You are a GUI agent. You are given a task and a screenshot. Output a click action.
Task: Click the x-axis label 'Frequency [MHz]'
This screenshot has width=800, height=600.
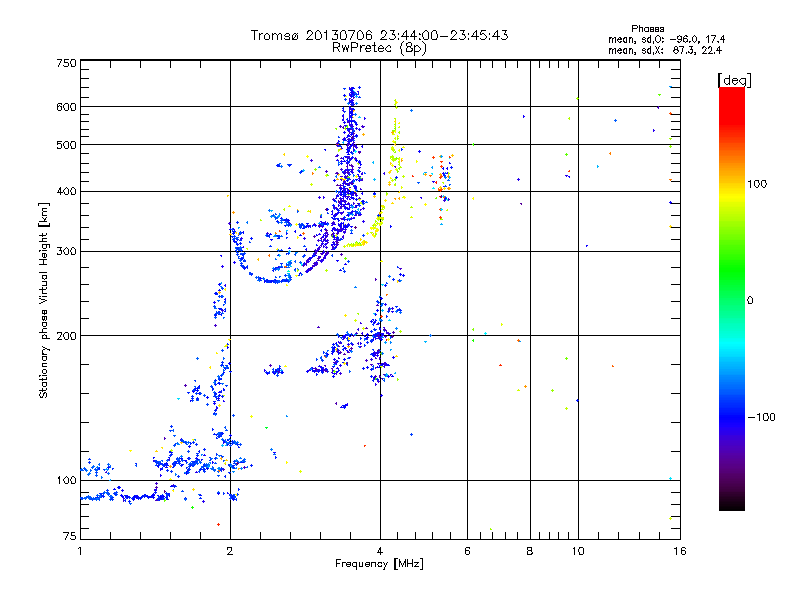coord(379,564)
